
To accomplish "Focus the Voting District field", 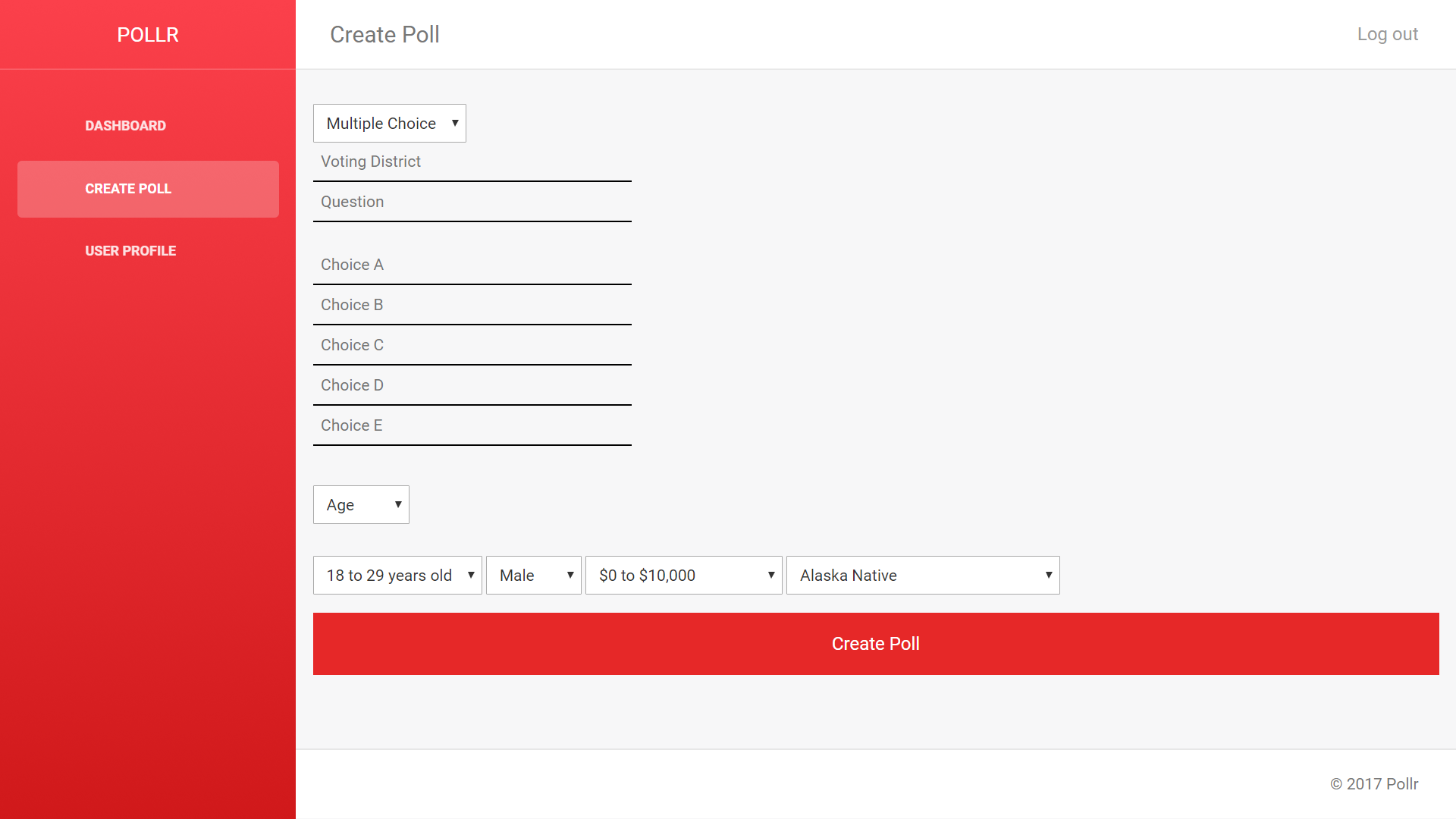I will [472, 162].
